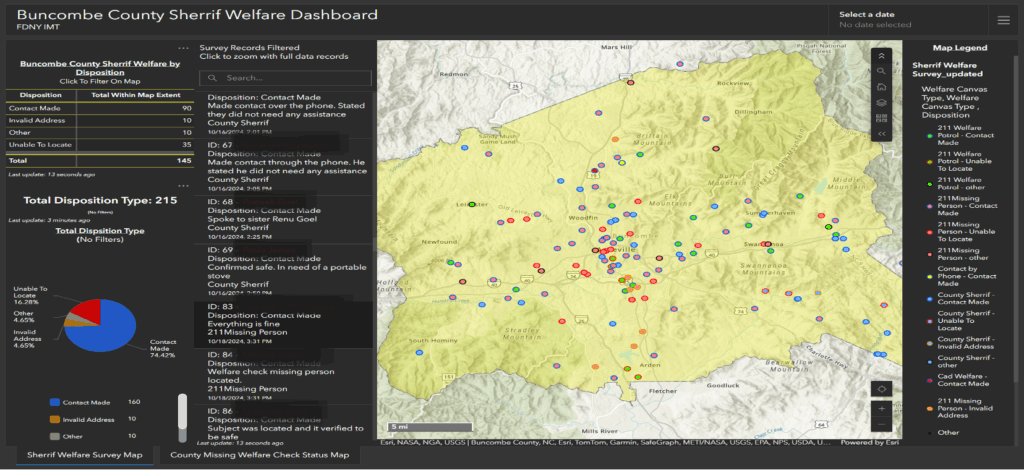Select survey record ID: 69

tap(283, 272)
